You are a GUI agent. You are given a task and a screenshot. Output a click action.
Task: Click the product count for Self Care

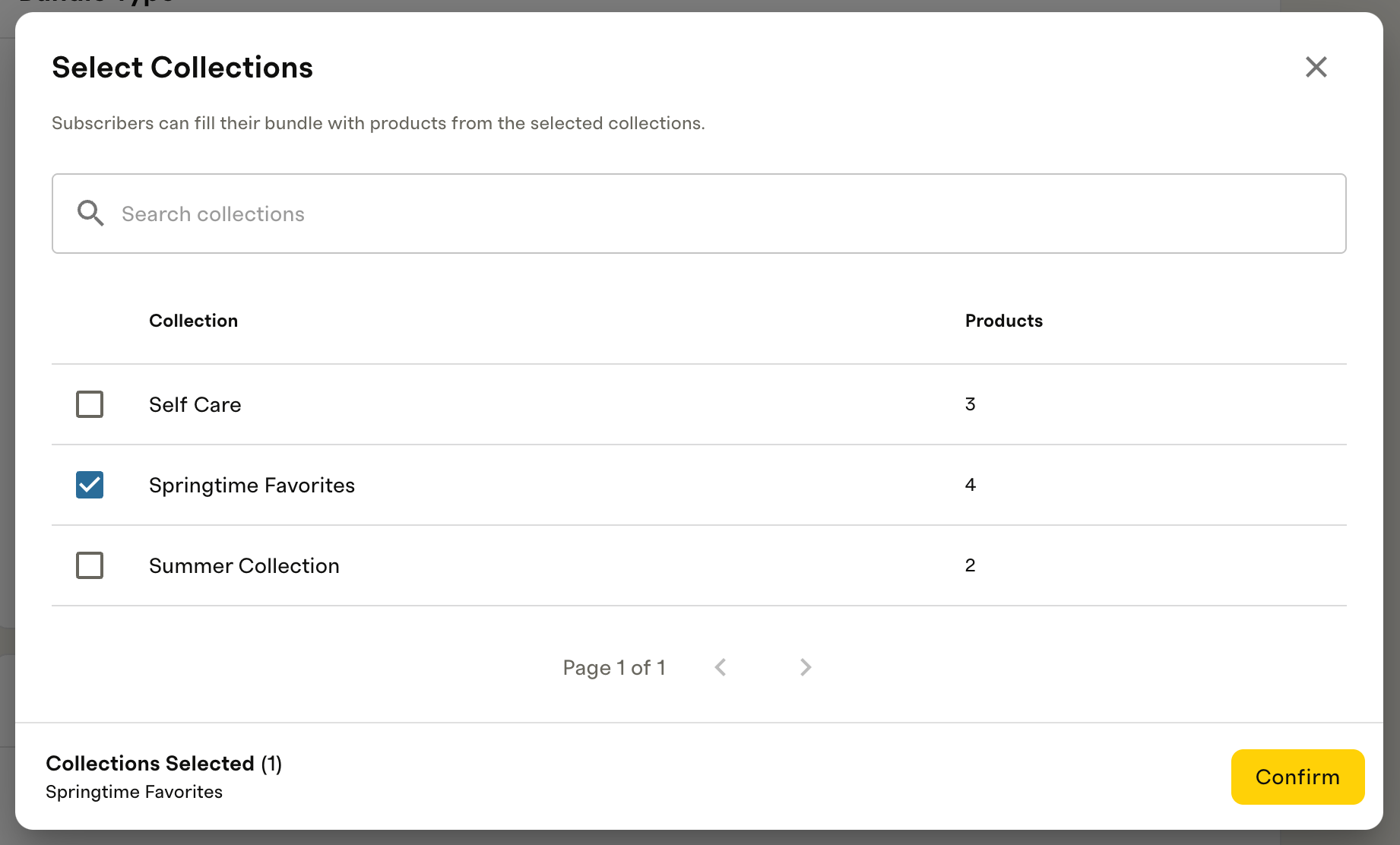[970, 404]
